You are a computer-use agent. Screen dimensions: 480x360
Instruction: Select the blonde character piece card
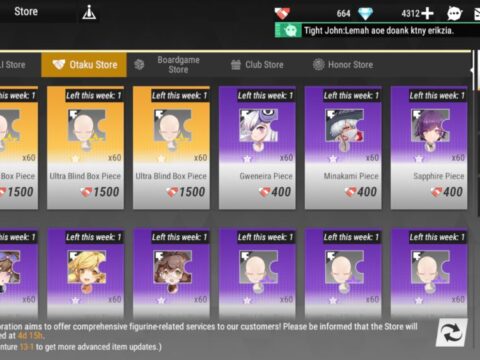coord(86,273)
